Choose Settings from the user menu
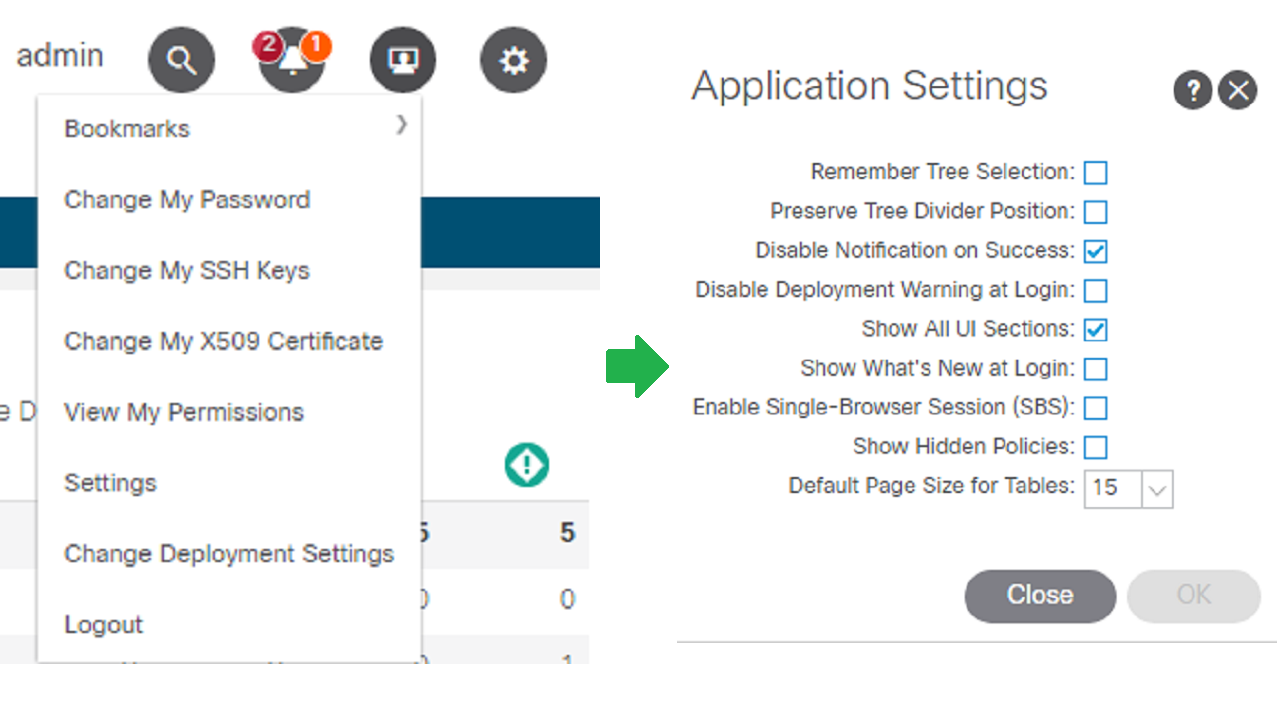This screenshot has width=1280, height=720. (x=110, y=483)
